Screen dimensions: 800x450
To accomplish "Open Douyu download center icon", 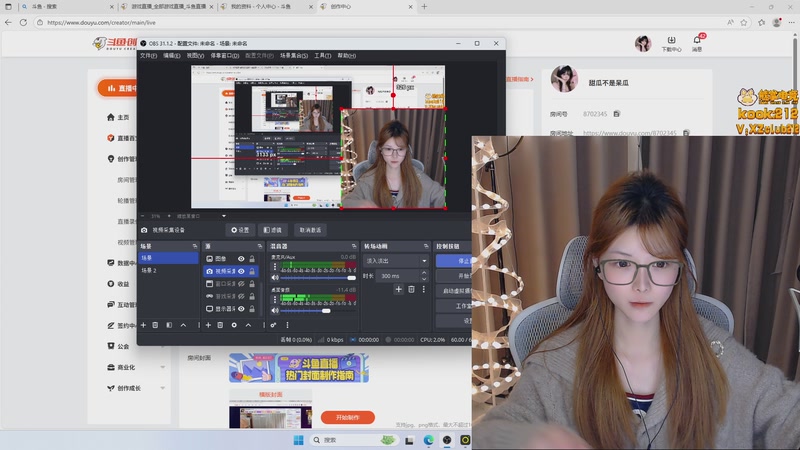I will pyautogui.click(x=671, y=43).
